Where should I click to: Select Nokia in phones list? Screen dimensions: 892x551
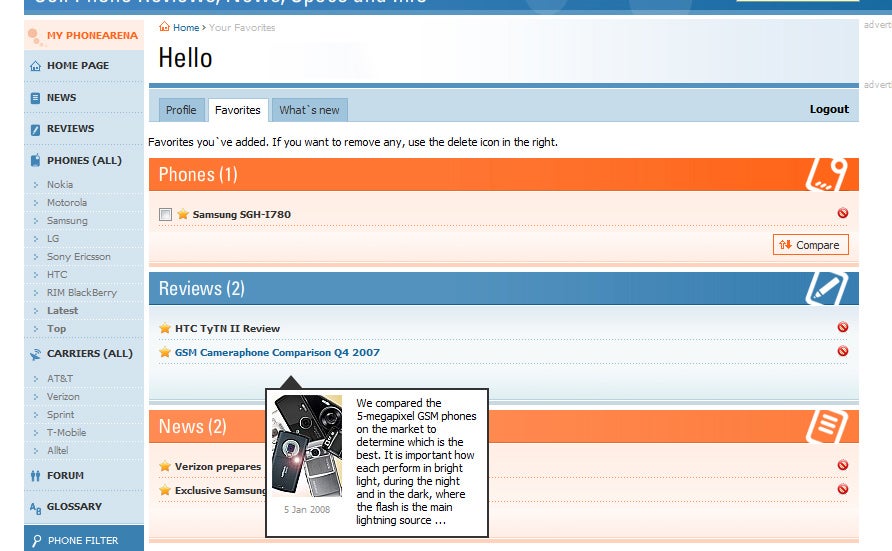click(x=60, y=184)
